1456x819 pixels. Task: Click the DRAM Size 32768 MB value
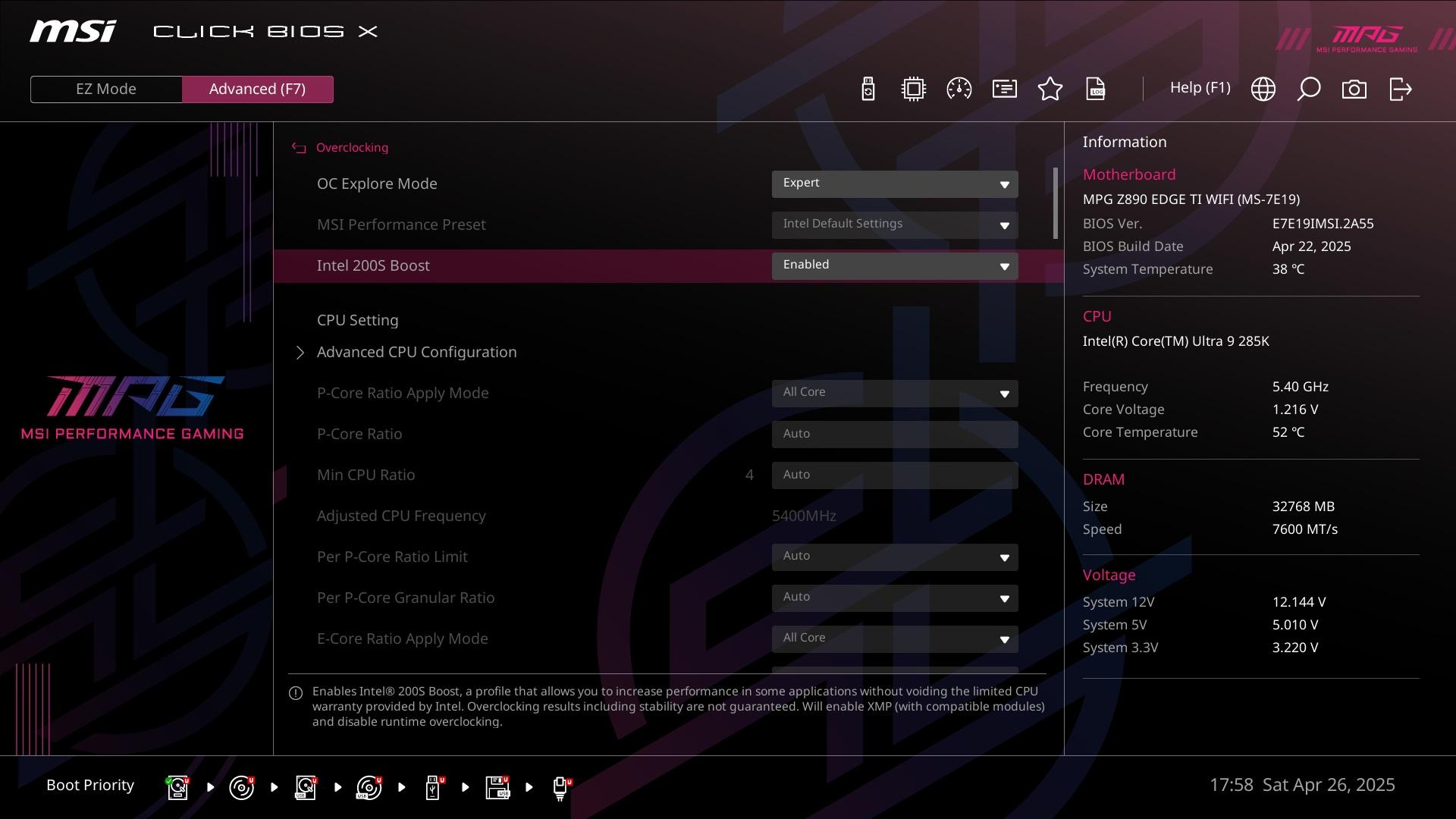pyautogui.click(x=1304, y=507)
